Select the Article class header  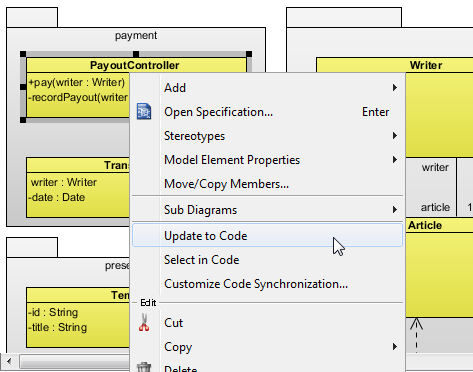[x=425, y=225]
